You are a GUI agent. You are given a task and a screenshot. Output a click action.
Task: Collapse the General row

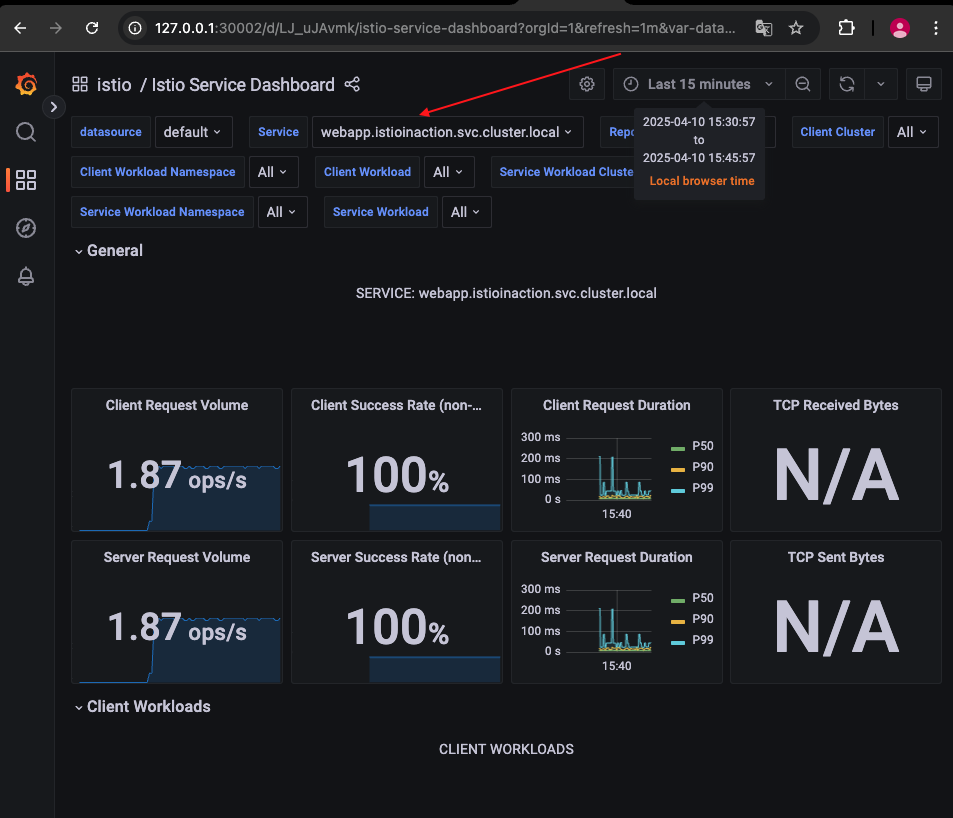[x=108, y=250]
